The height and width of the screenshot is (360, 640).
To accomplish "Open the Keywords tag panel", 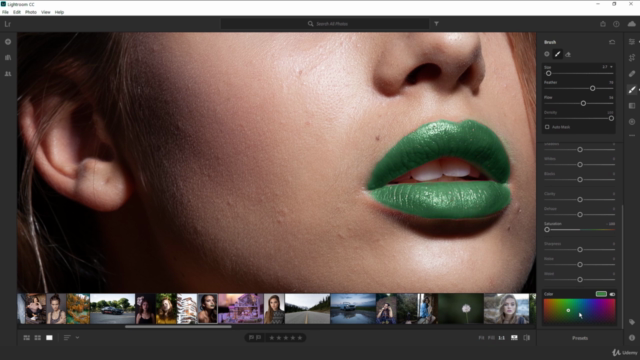I will (632, 322).
